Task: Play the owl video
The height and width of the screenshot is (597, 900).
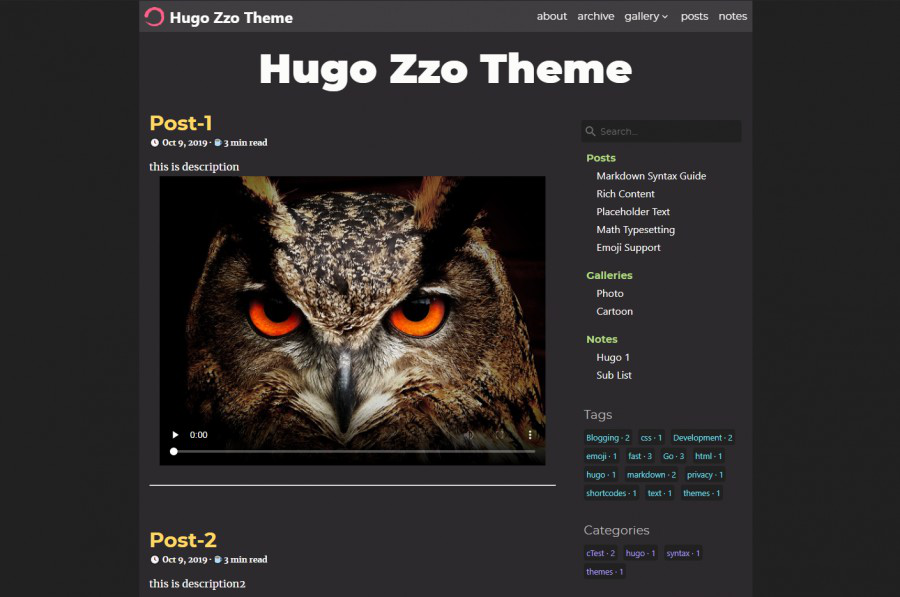Action: [176, 435]
